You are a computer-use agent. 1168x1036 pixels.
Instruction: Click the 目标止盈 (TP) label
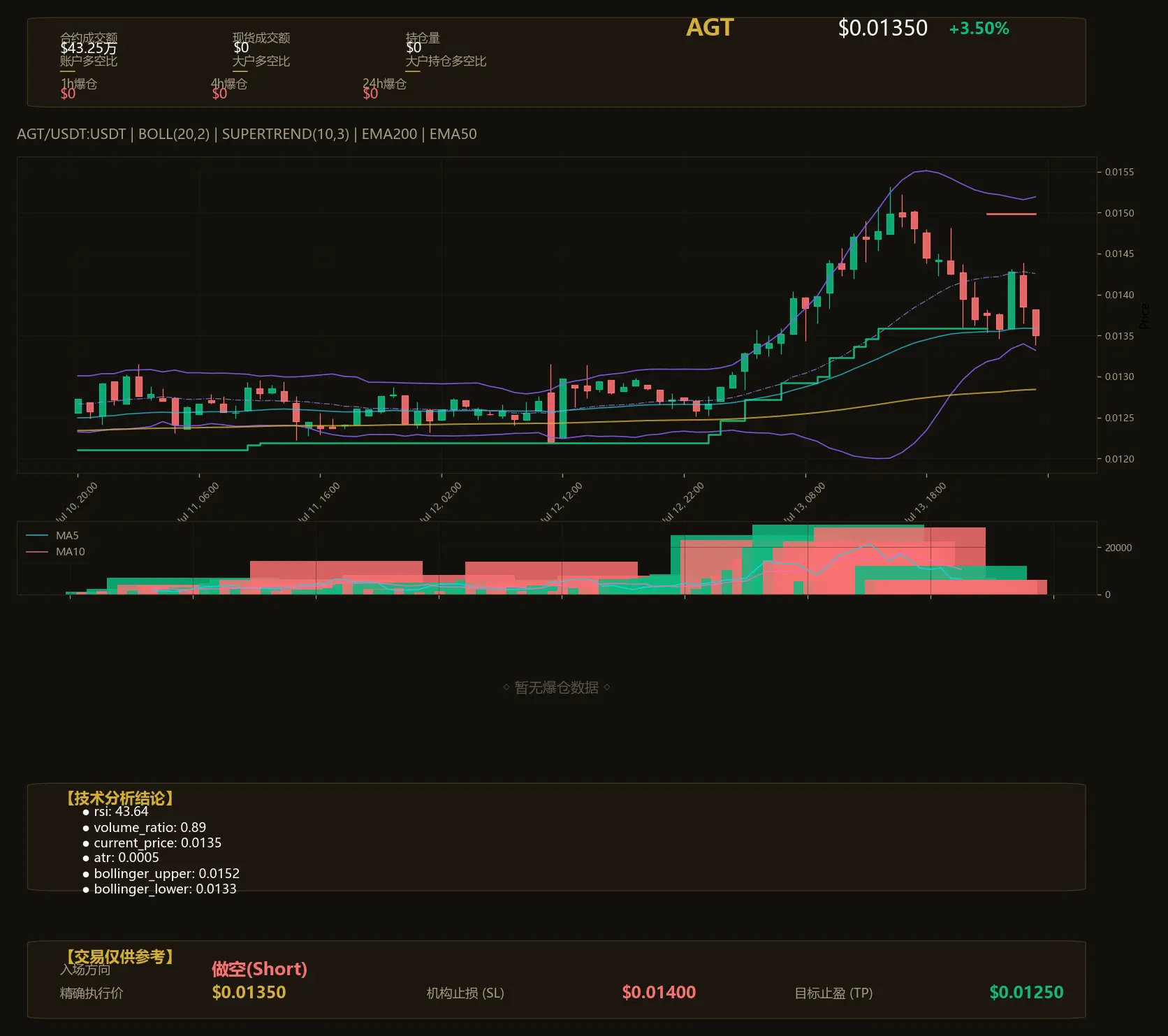click(833, 993)
